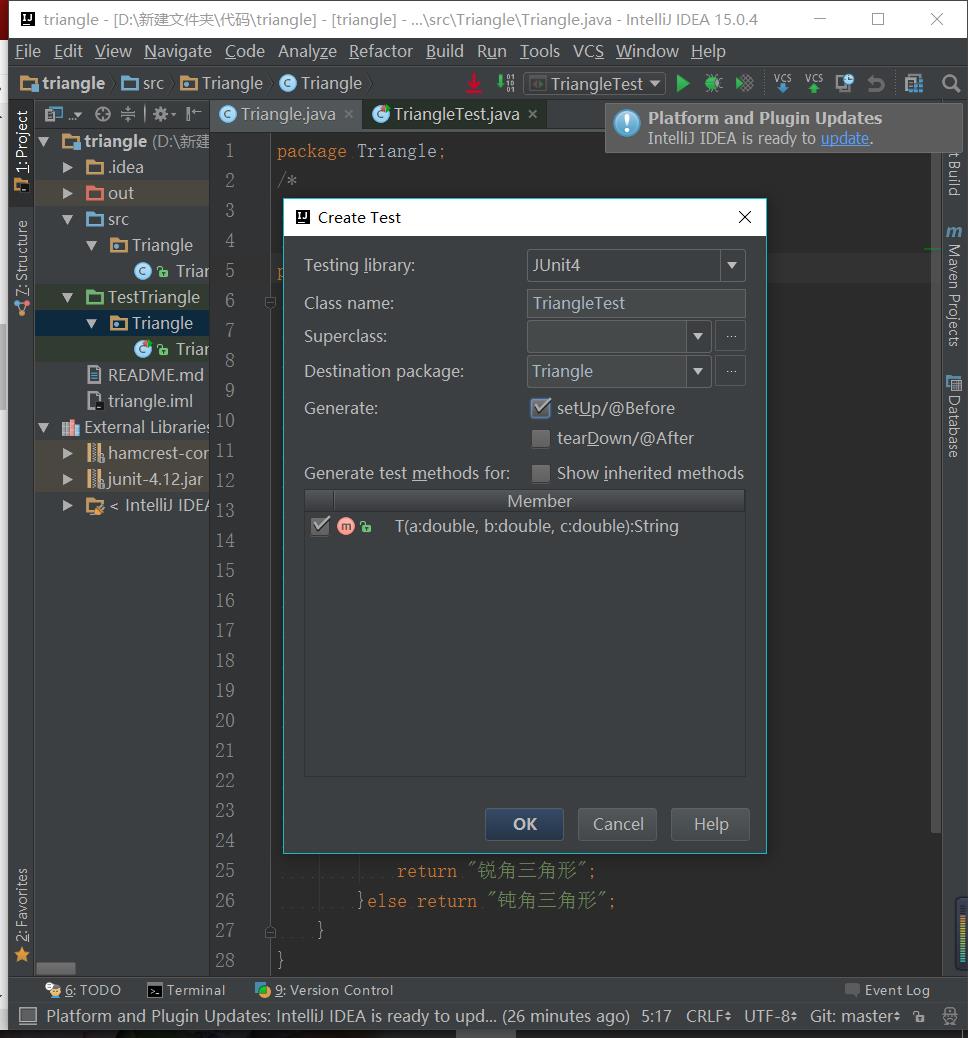968x1038 pixels.
Task: Open Project Structure icon in toolbar
Action: click(x=914, y=83)
